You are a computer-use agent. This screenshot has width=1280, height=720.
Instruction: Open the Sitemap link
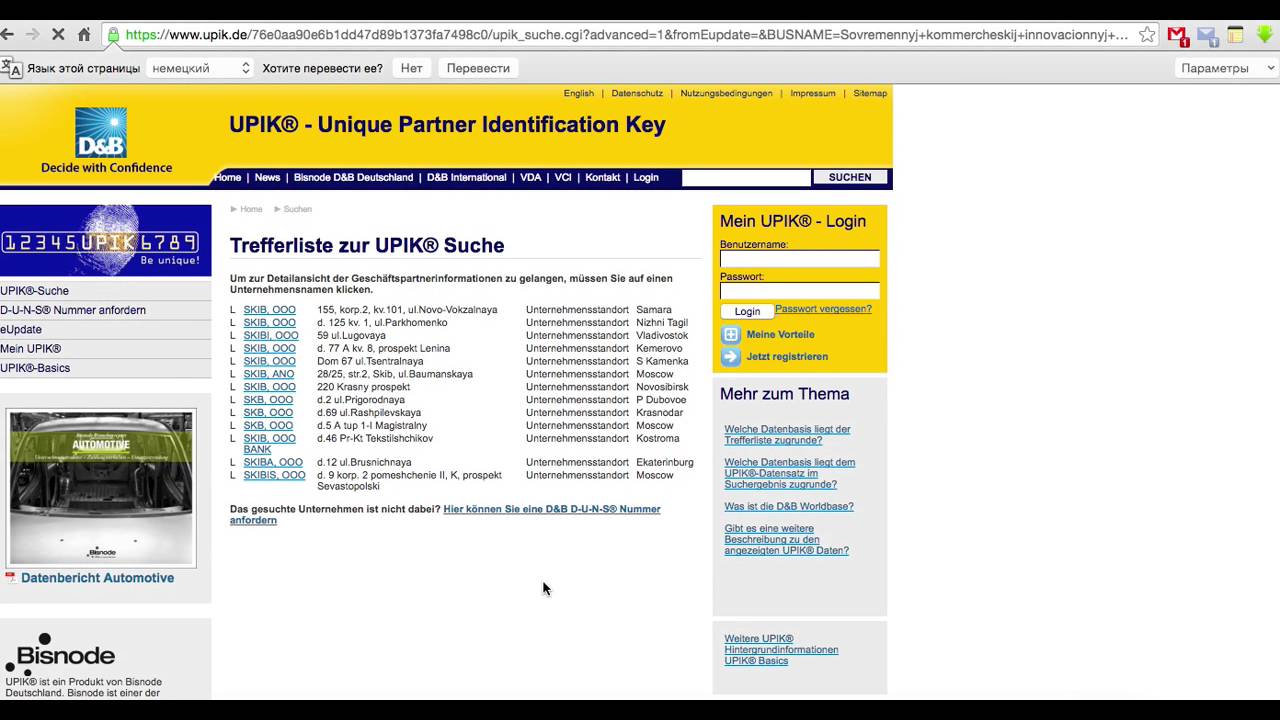pos(870,93)
